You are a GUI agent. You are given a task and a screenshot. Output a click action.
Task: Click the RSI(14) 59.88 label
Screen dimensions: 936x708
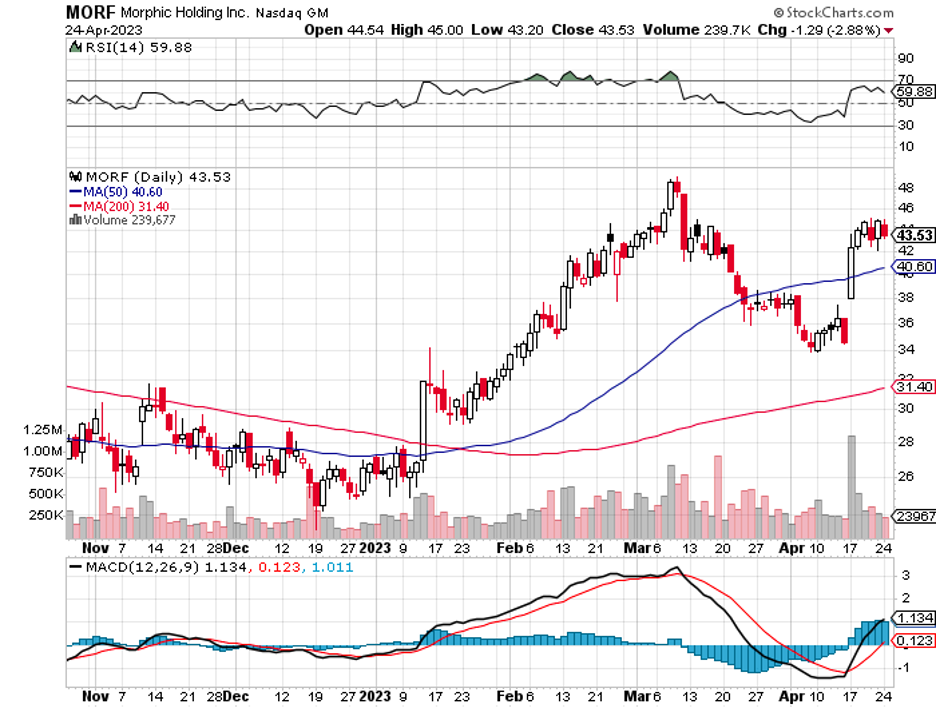pos(138,47)
